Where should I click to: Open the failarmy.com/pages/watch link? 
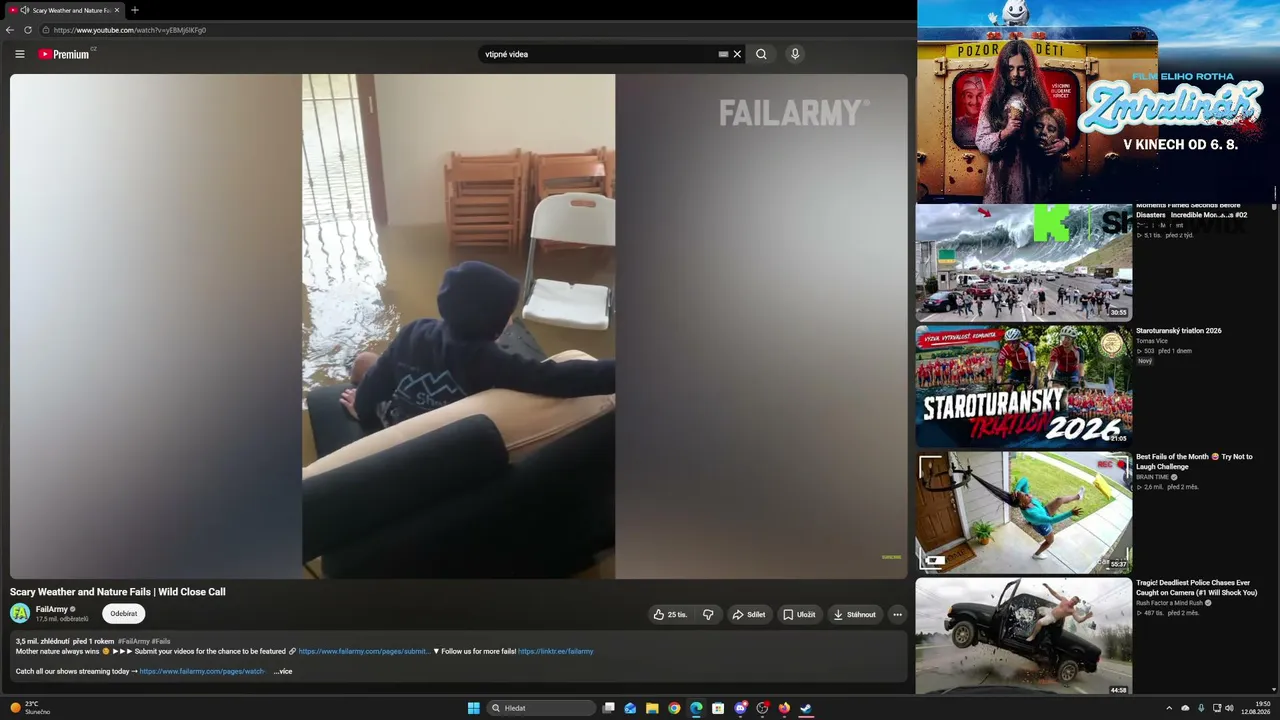[x=203, y=671]
